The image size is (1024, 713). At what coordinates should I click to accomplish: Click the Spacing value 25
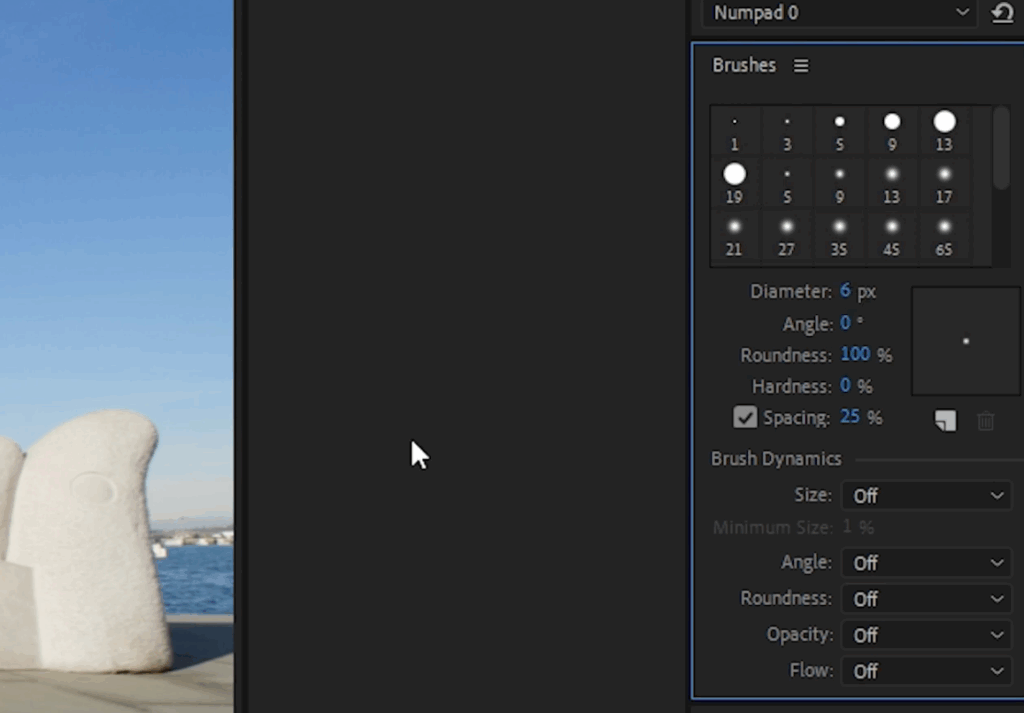coord(850,417)
